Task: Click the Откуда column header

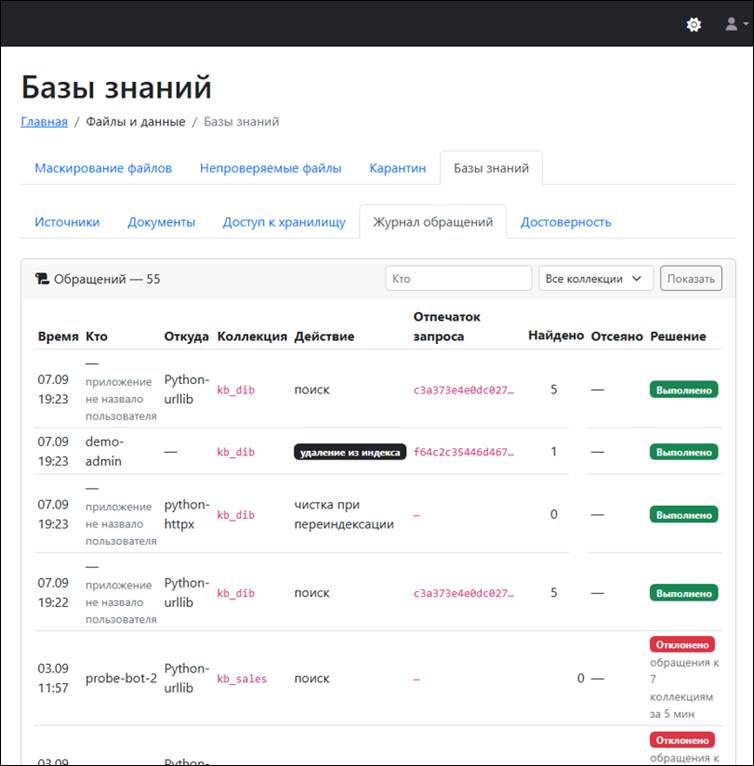Action: click(186, 336)
